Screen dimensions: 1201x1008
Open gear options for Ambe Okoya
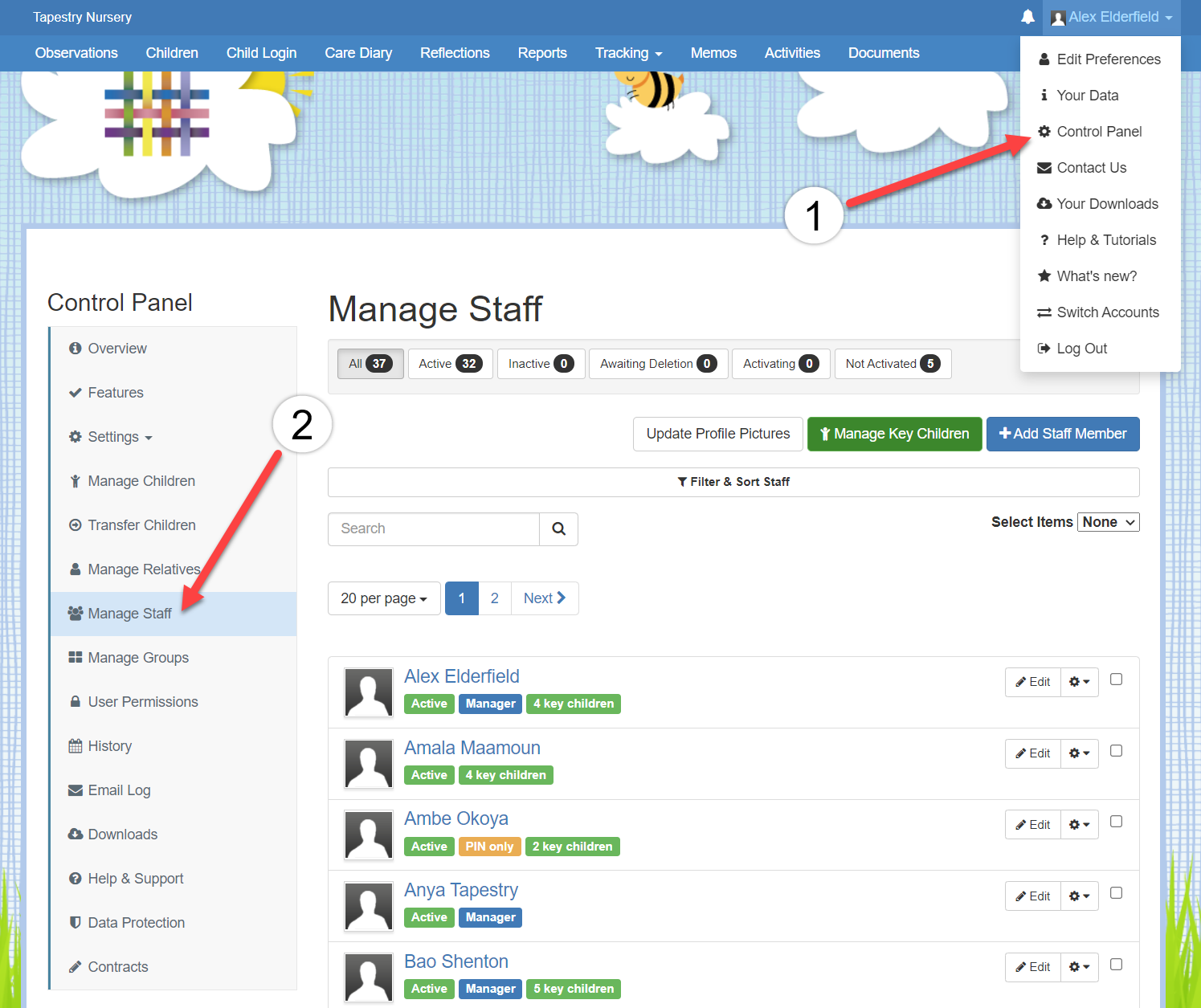pos(1080,825)
